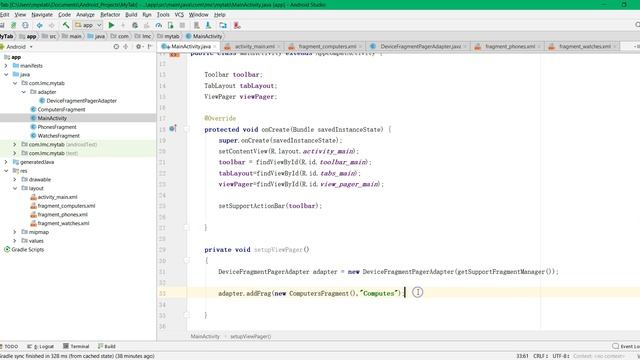Click the Navigate Forward arrow icon
The width and height of the screenshot is (640, 360).
pos(51,25)
